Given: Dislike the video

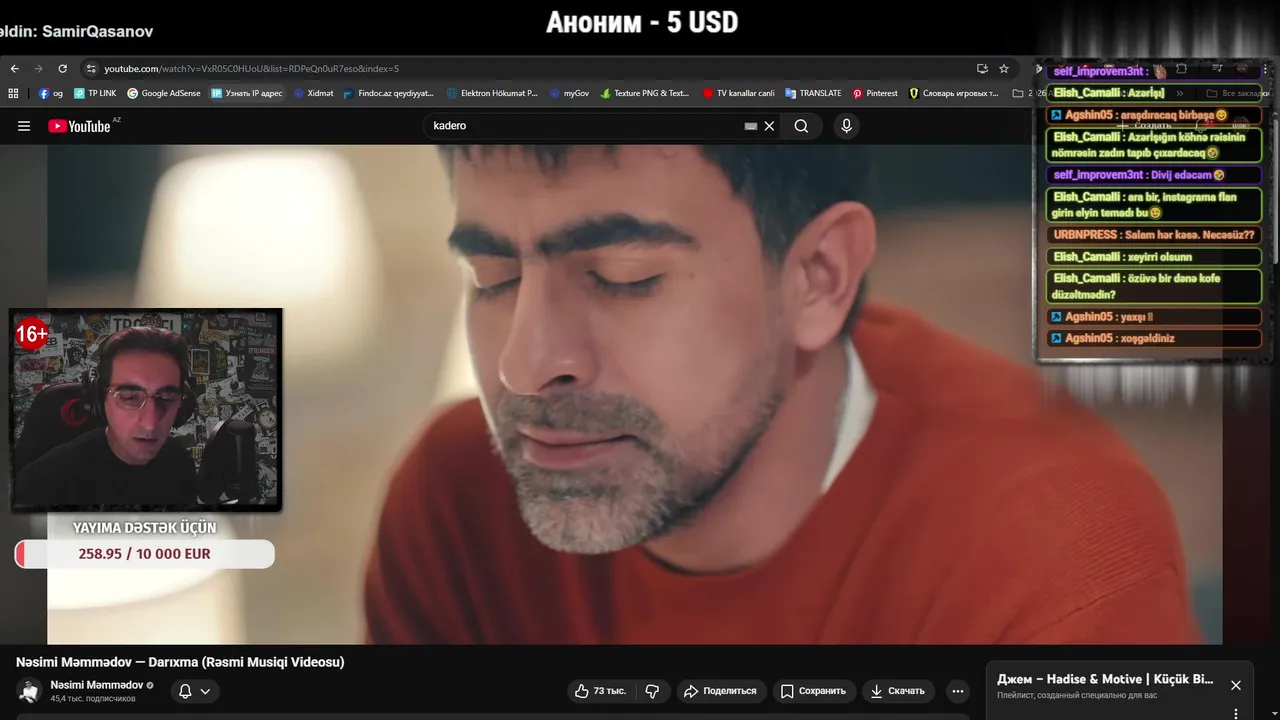Looking at the screenshot, I should click(x=652, y=691).
